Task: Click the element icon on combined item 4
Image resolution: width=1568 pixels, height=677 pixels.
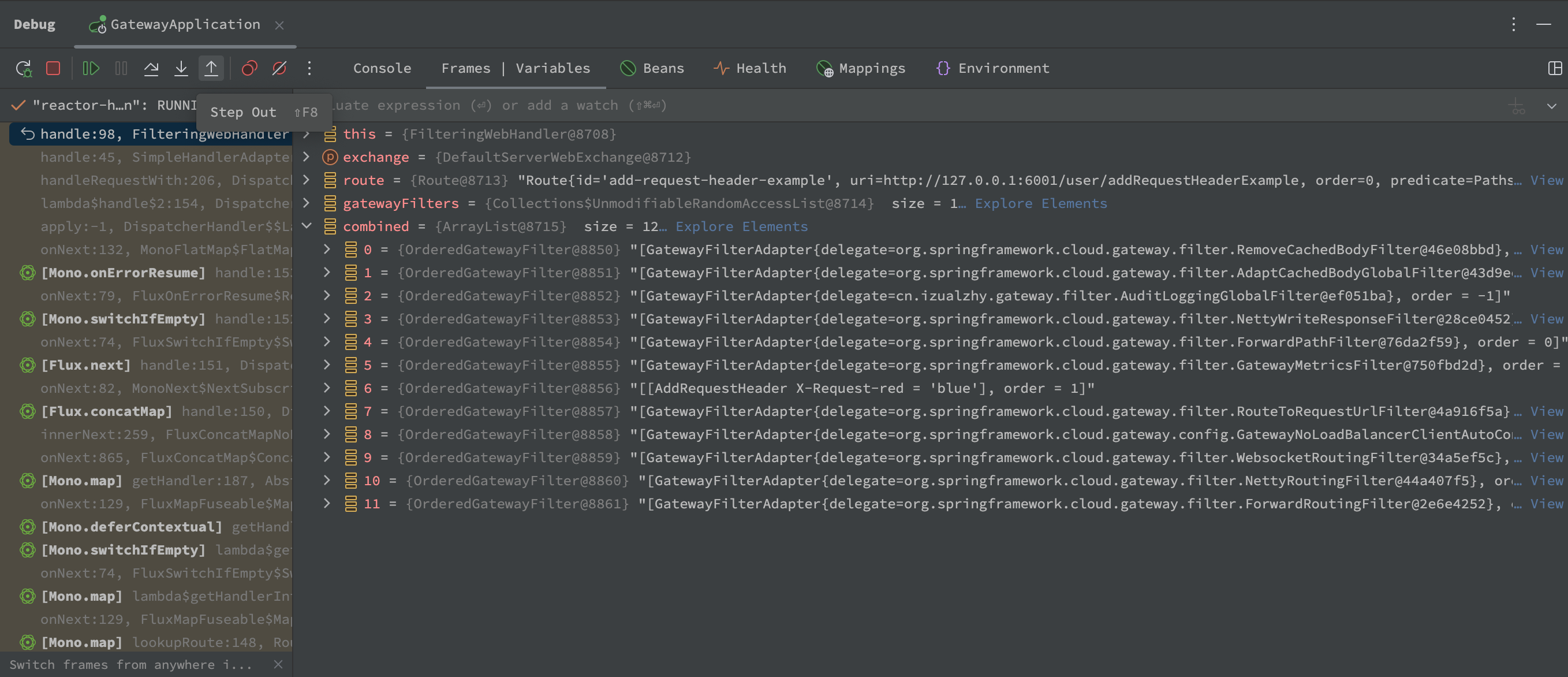Action: click(x=350, y=342)
